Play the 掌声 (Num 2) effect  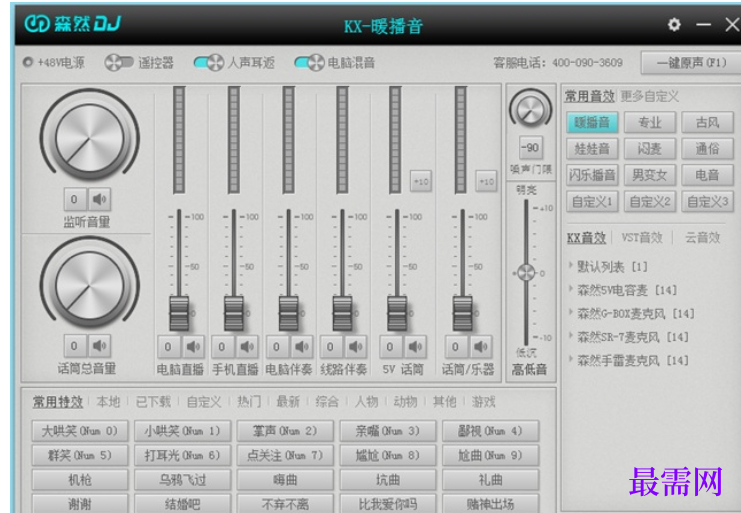pyautogui.click(x=285, y=431)
